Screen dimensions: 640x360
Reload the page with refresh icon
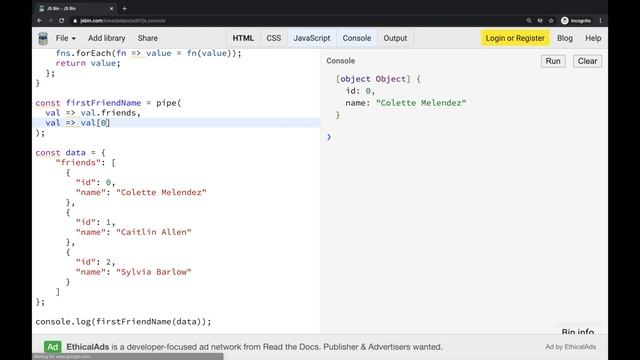tap(62, 20)
